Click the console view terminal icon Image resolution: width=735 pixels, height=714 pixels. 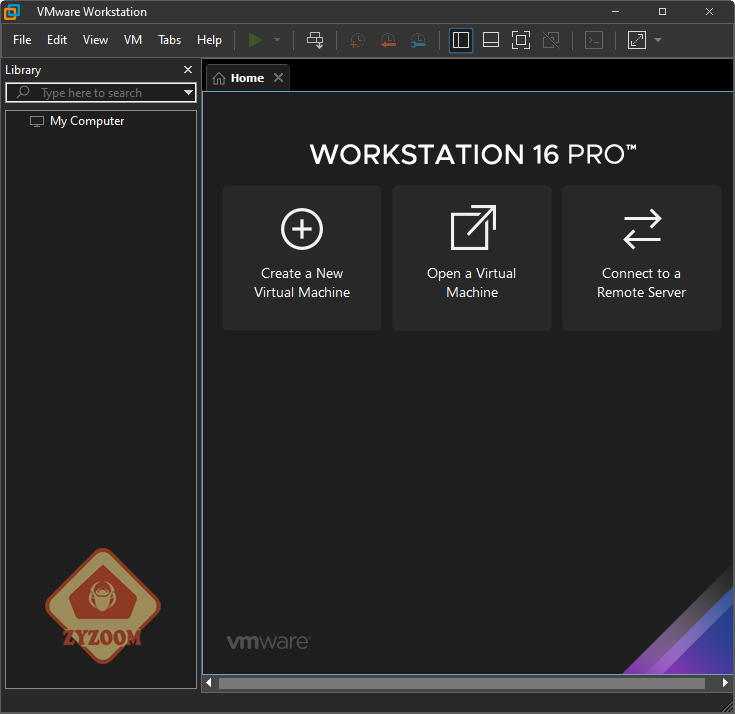[x=594, y=40]
